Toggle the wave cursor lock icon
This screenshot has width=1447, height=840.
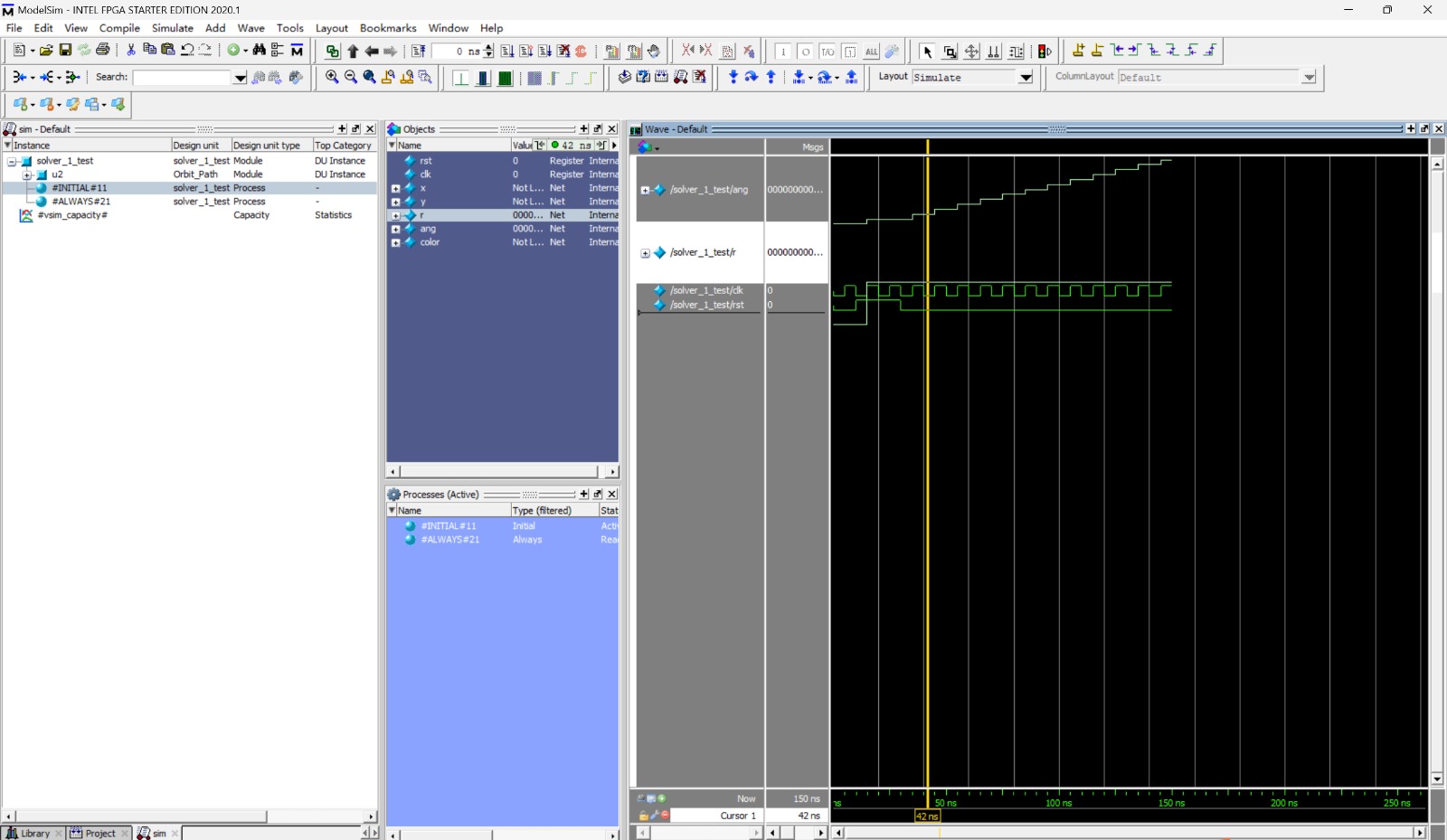[644, 816]
